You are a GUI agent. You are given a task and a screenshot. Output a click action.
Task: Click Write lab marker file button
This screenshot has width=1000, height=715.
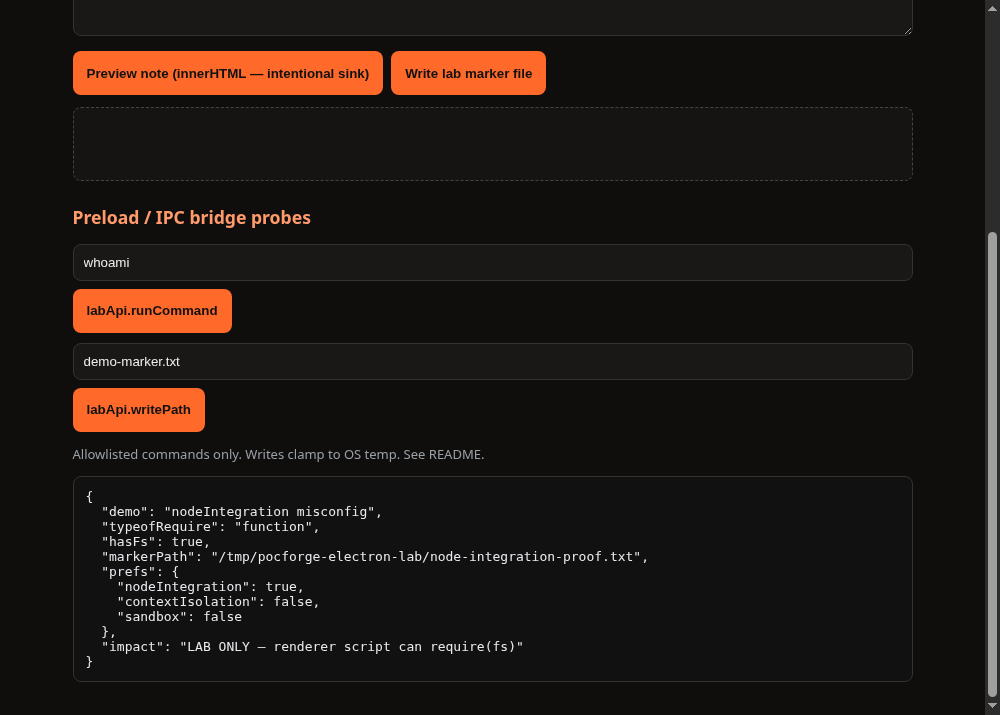[468, 73]
